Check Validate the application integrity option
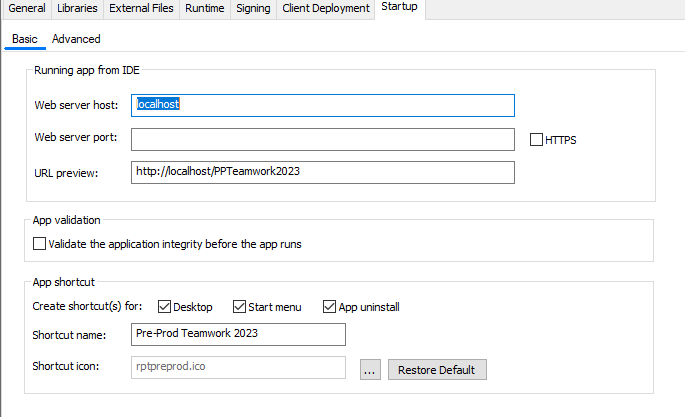The height and width of the screenshot is (417, 685). click(40, 243)
